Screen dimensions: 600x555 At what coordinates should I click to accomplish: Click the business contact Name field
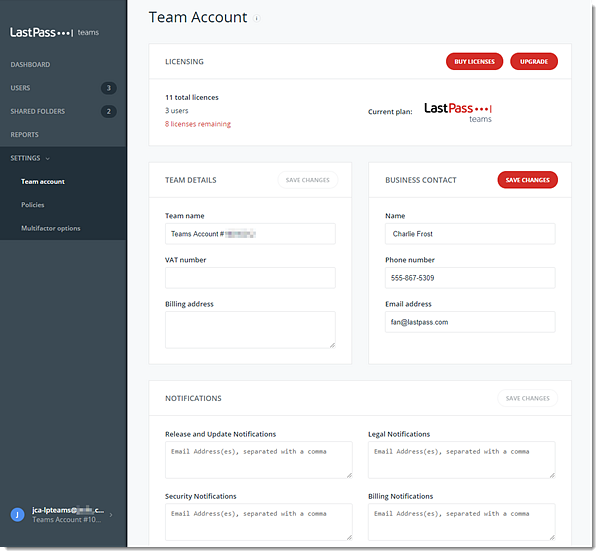[470, 234]
